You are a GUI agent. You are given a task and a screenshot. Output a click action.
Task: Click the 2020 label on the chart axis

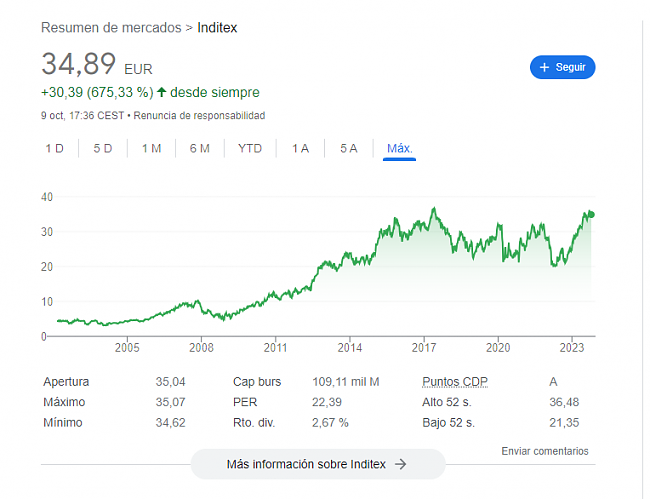click(x=498, y=347)
